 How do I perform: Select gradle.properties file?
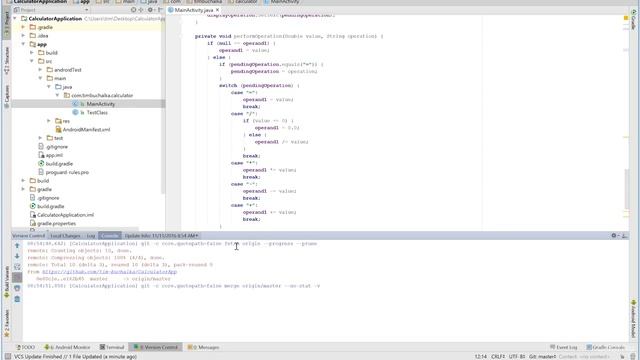point(56,223)
